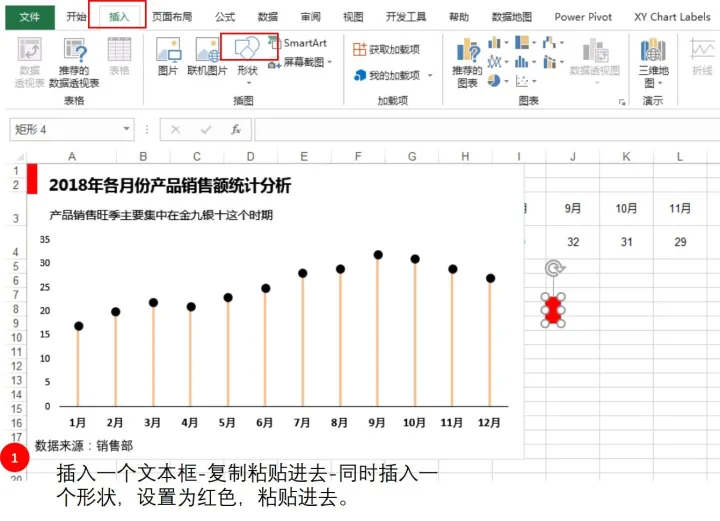The image size is (720, 521).
Task: Open 推荐的图表 recommended charts
Action: point(467,62)
